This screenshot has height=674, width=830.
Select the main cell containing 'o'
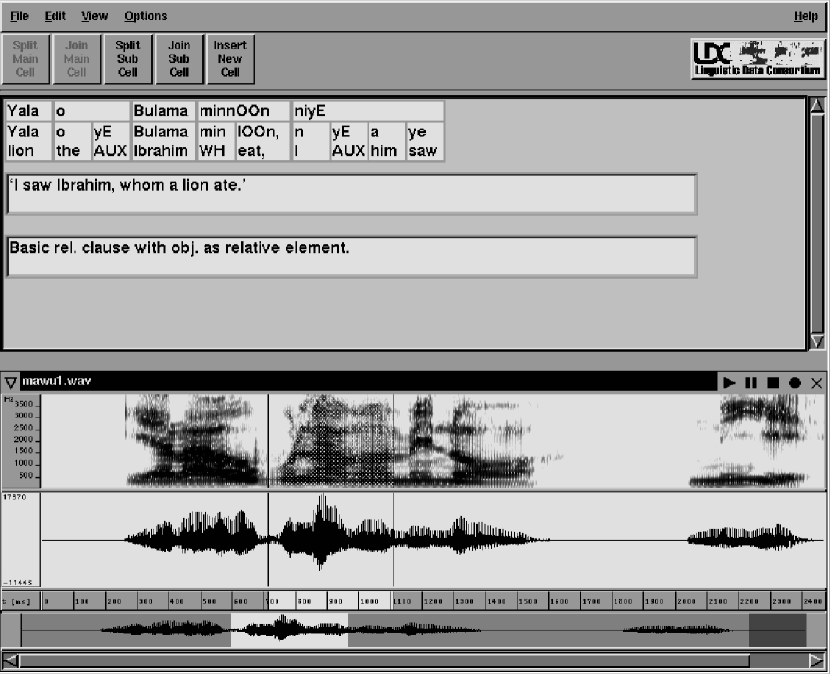point(92,111)
